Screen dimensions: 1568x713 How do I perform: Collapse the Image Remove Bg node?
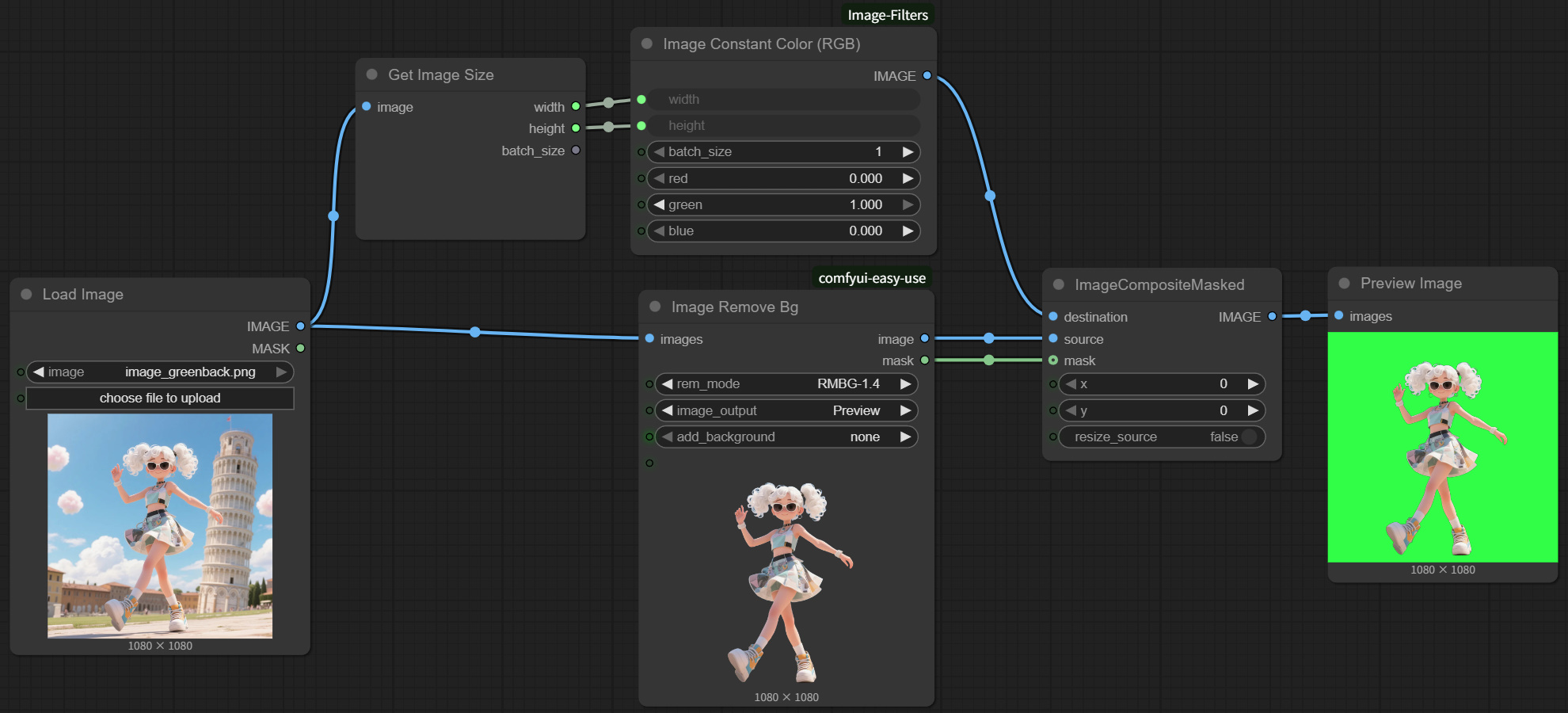click(x=655, y=307)
